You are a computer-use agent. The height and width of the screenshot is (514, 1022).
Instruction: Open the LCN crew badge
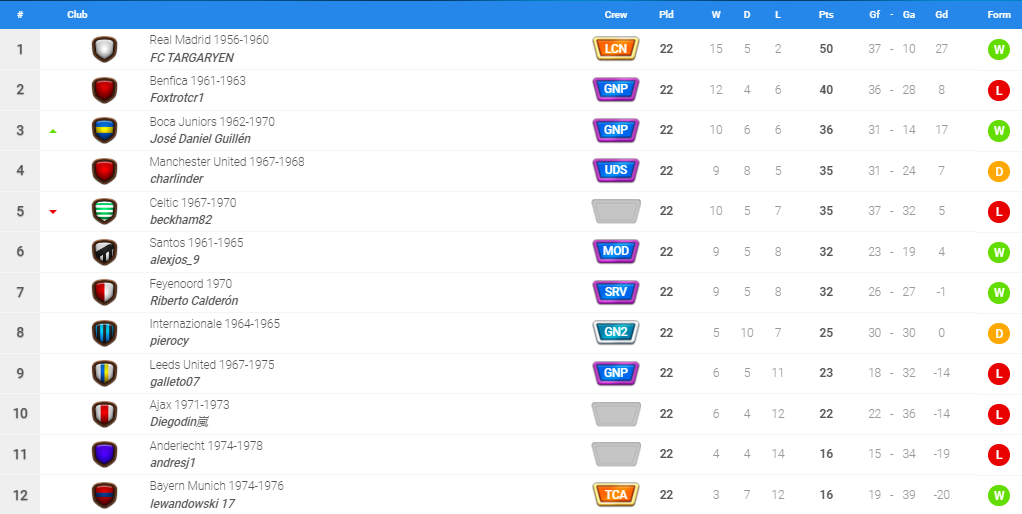(x=616, y=49)
